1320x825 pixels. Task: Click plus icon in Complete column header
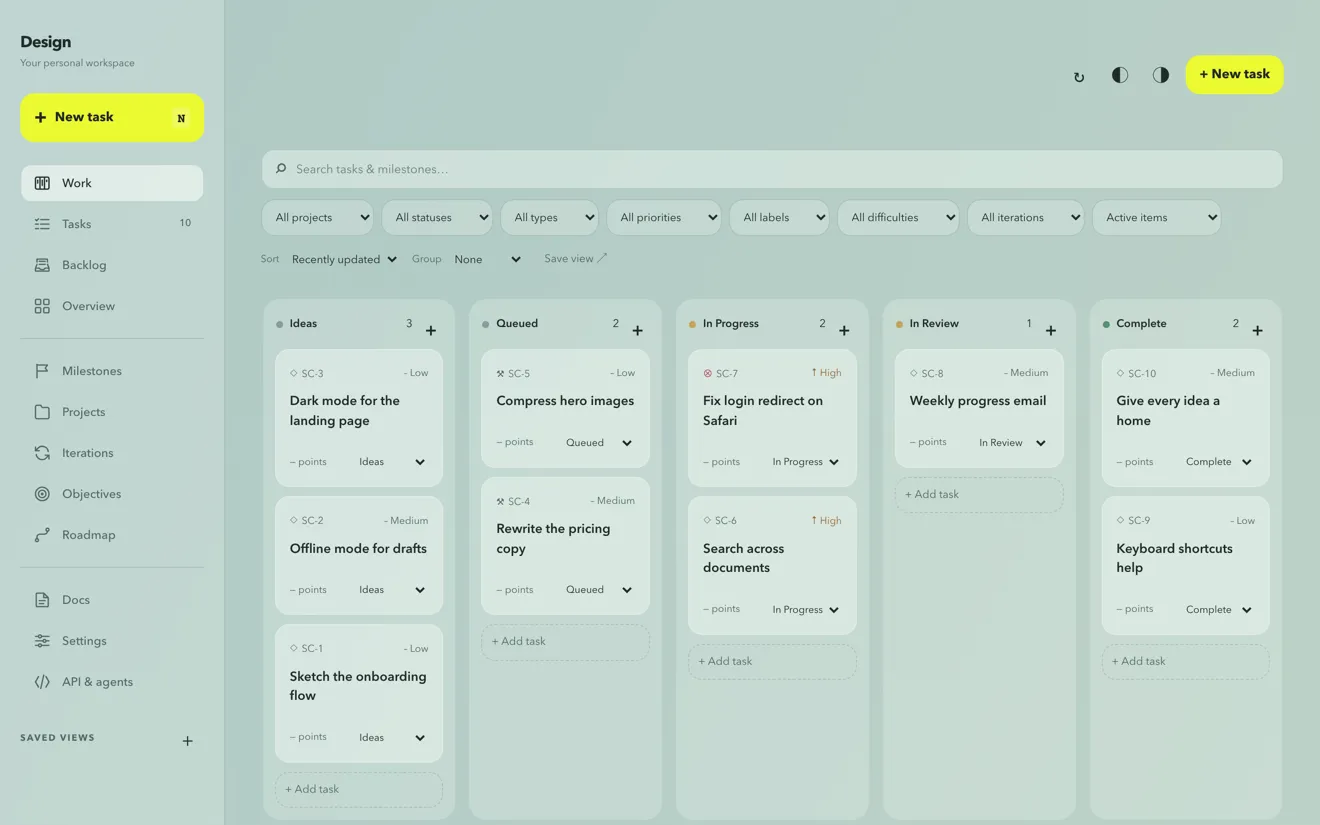pos(1257,330)
